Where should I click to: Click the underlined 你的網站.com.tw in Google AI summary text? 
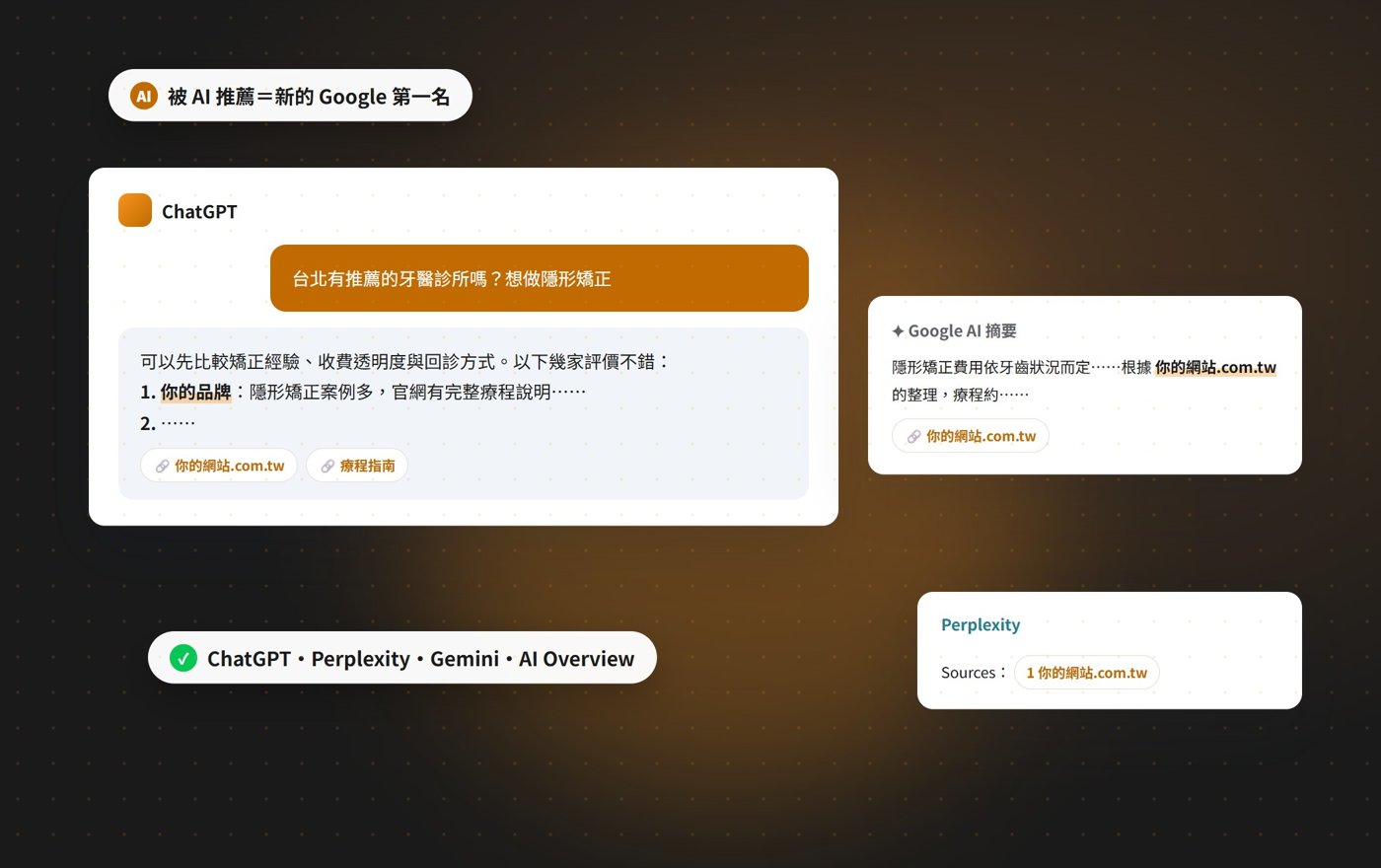pyautogui.click(x=1215, y=367)
